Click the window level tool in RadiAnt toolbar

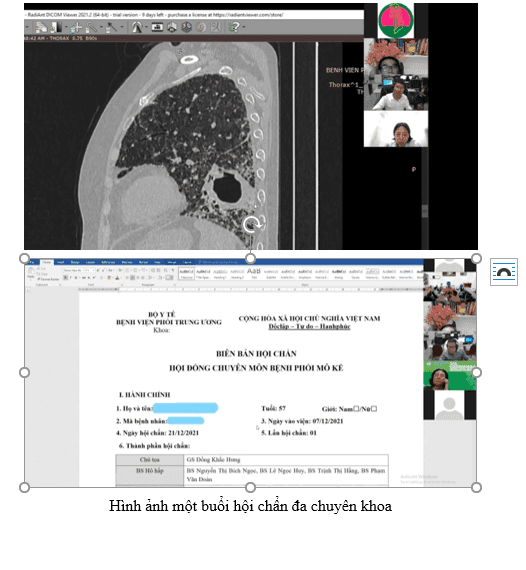tap(56, 27)
